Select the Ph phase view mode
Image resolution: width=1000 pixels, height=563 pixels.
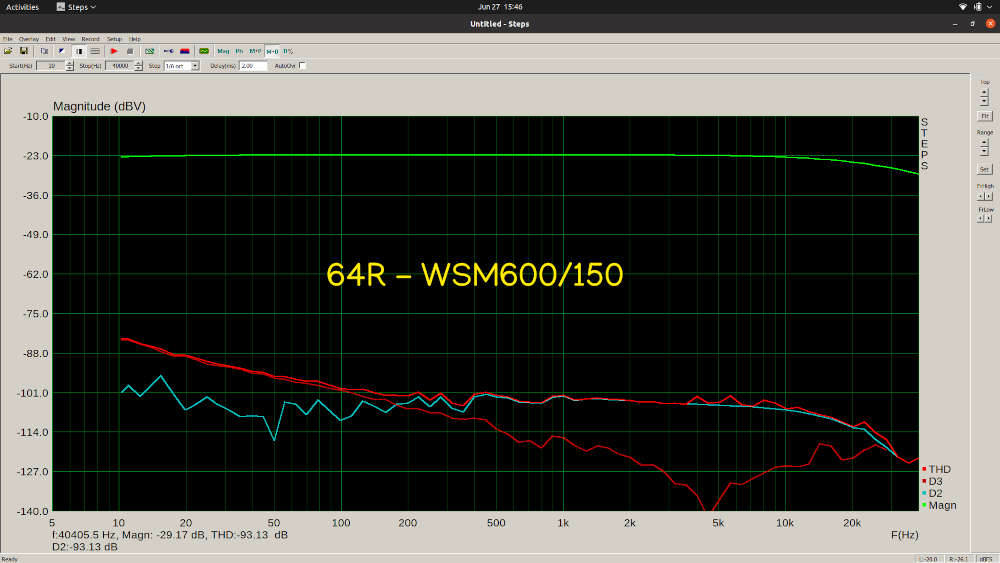pos(239,51)
